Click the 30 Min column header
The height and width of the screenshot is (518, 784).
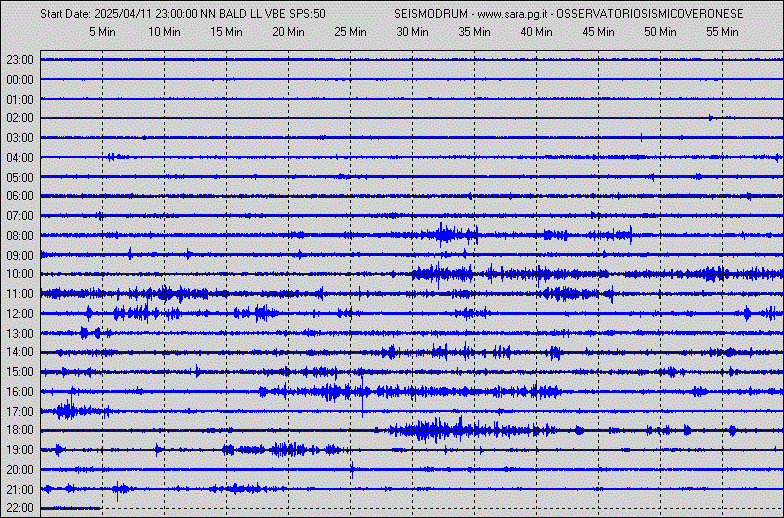[x=412, y=32]
